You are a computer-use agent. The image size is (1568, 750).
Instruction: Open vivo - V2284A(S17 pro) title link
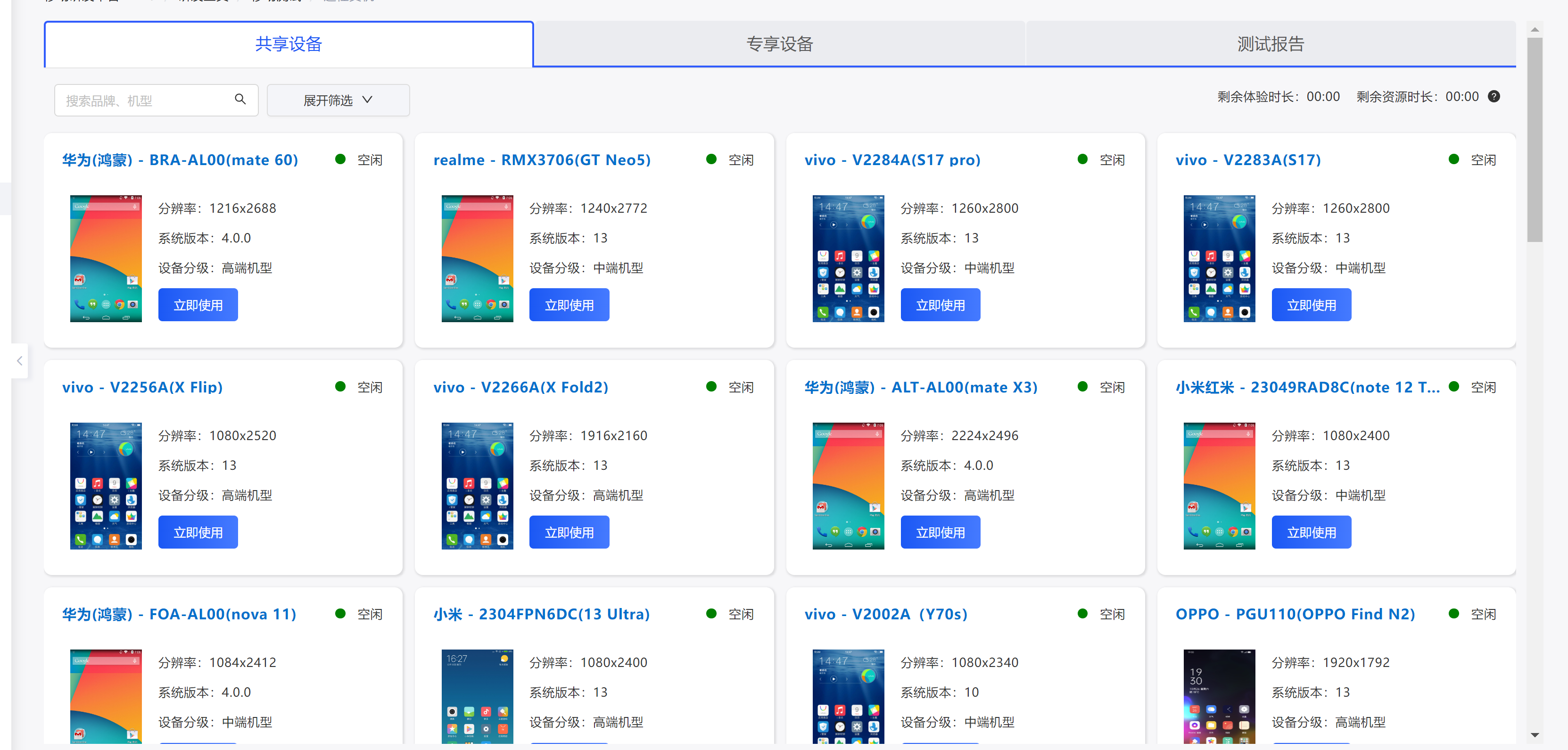(x=892, y=159)
